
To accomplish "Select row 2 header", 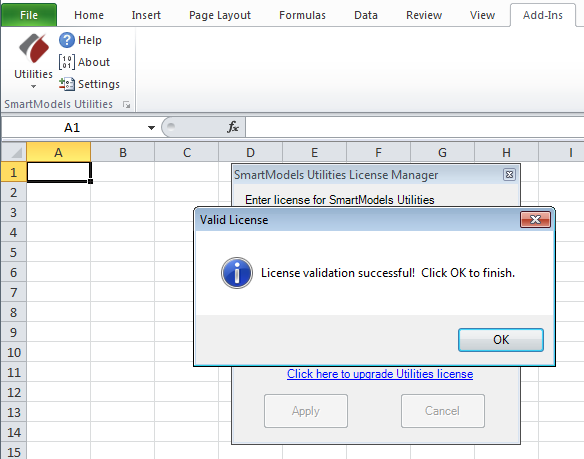I will point(14,192).
